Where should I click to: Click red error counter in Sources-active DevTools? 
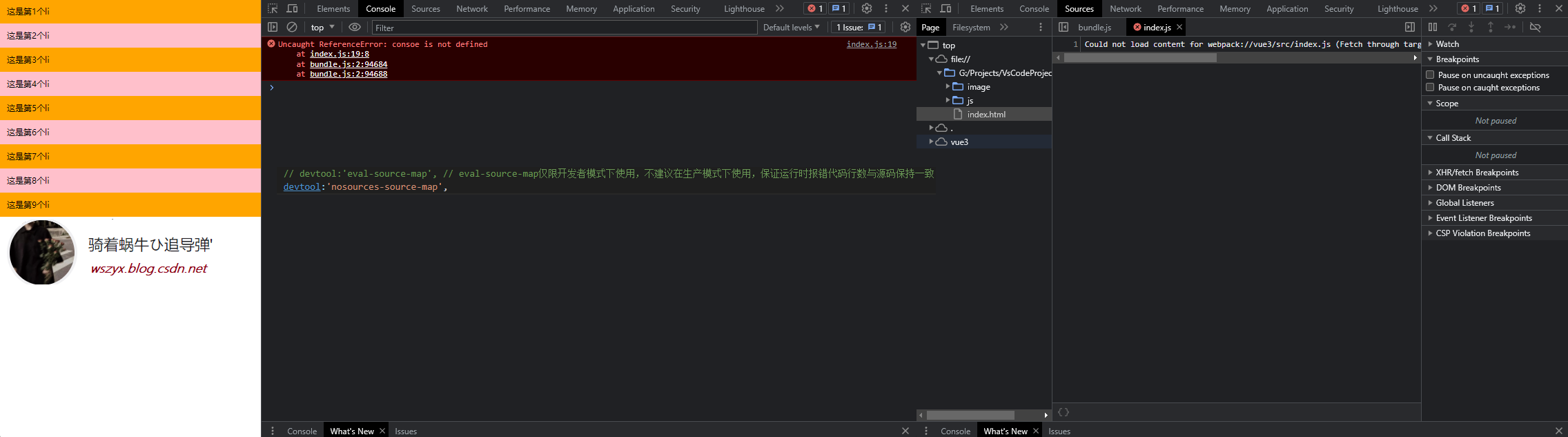(1469, 8)
